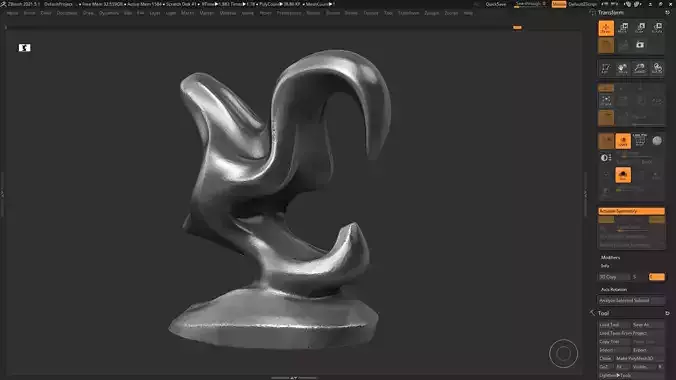Collapse the Tool palette header
The image size is (676, 380).
tap(603, 313)
